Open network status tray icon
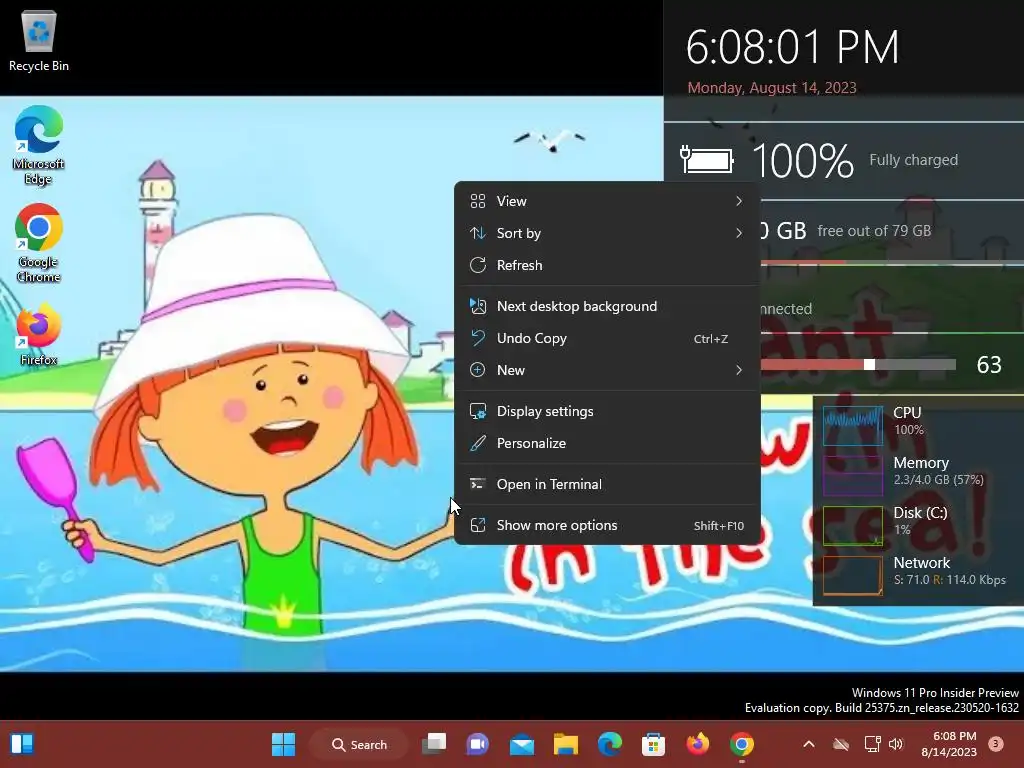Screen dimensions: 1024x768 [872, 744]
